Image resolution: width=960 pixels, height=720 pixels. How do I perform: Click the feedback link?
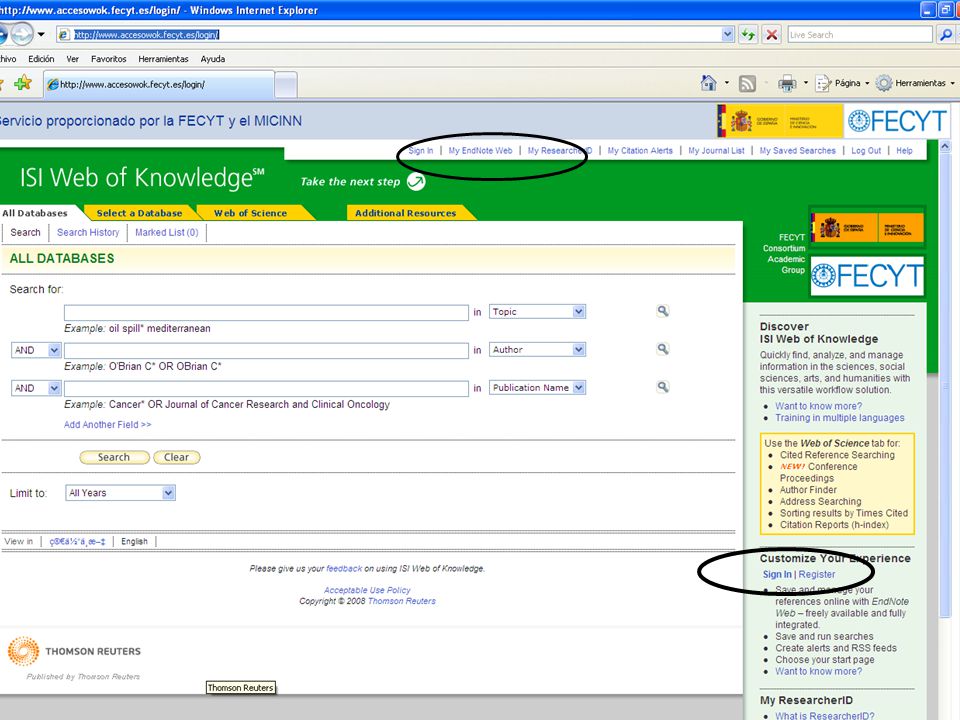[344, 569]
